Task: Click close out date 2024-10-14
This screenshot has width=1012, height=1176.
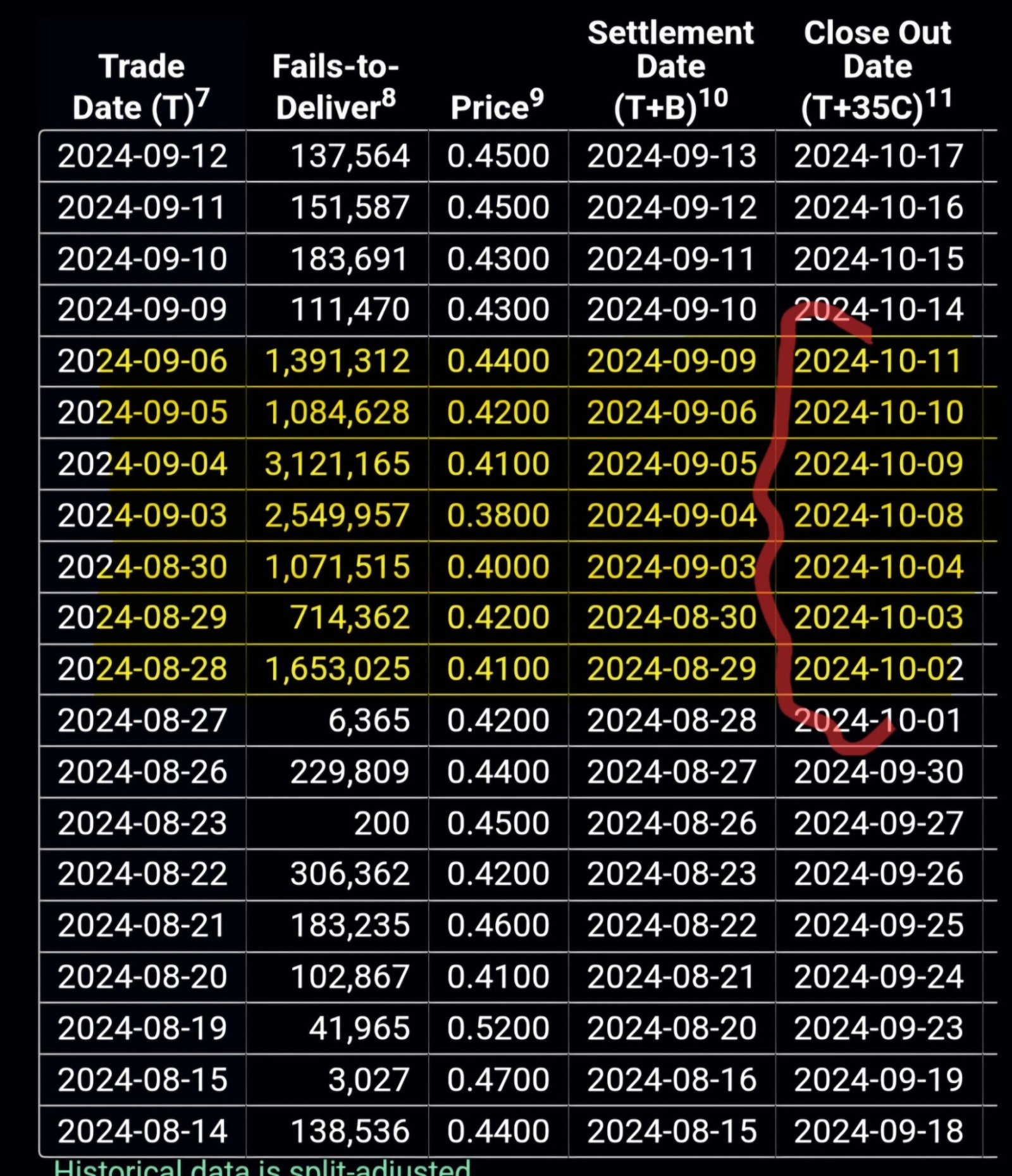Action: pos(879,310)
